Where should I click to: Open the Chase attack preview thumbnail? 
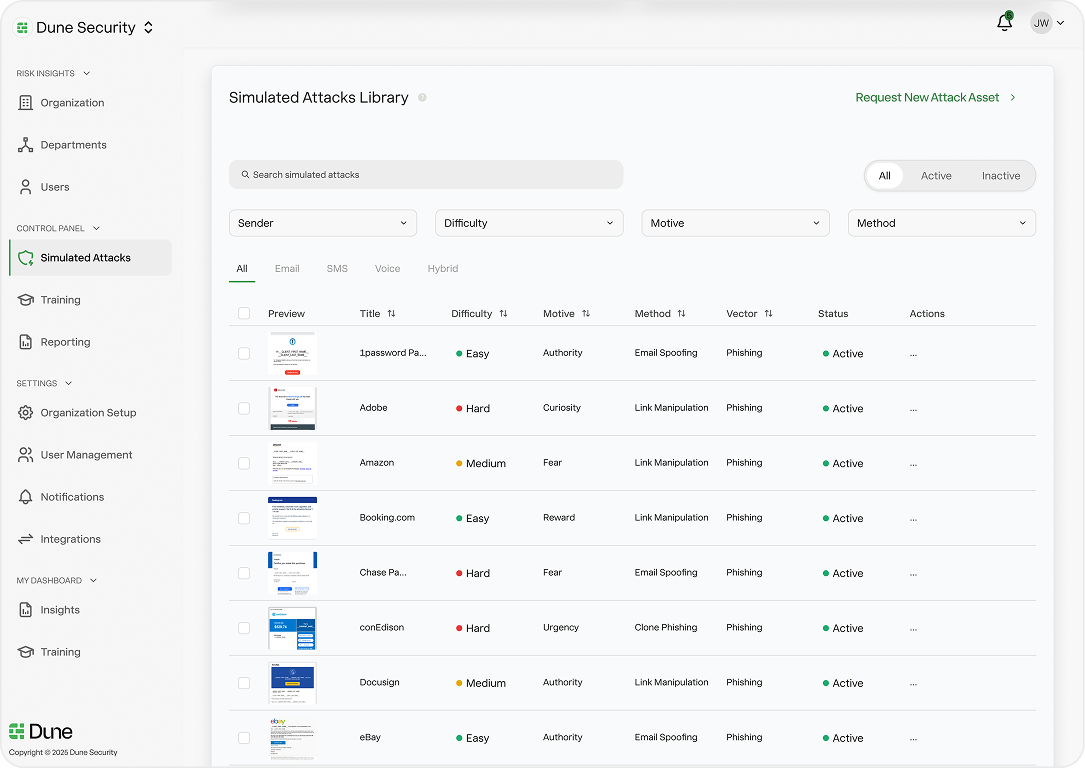click(x=292, y=573)
